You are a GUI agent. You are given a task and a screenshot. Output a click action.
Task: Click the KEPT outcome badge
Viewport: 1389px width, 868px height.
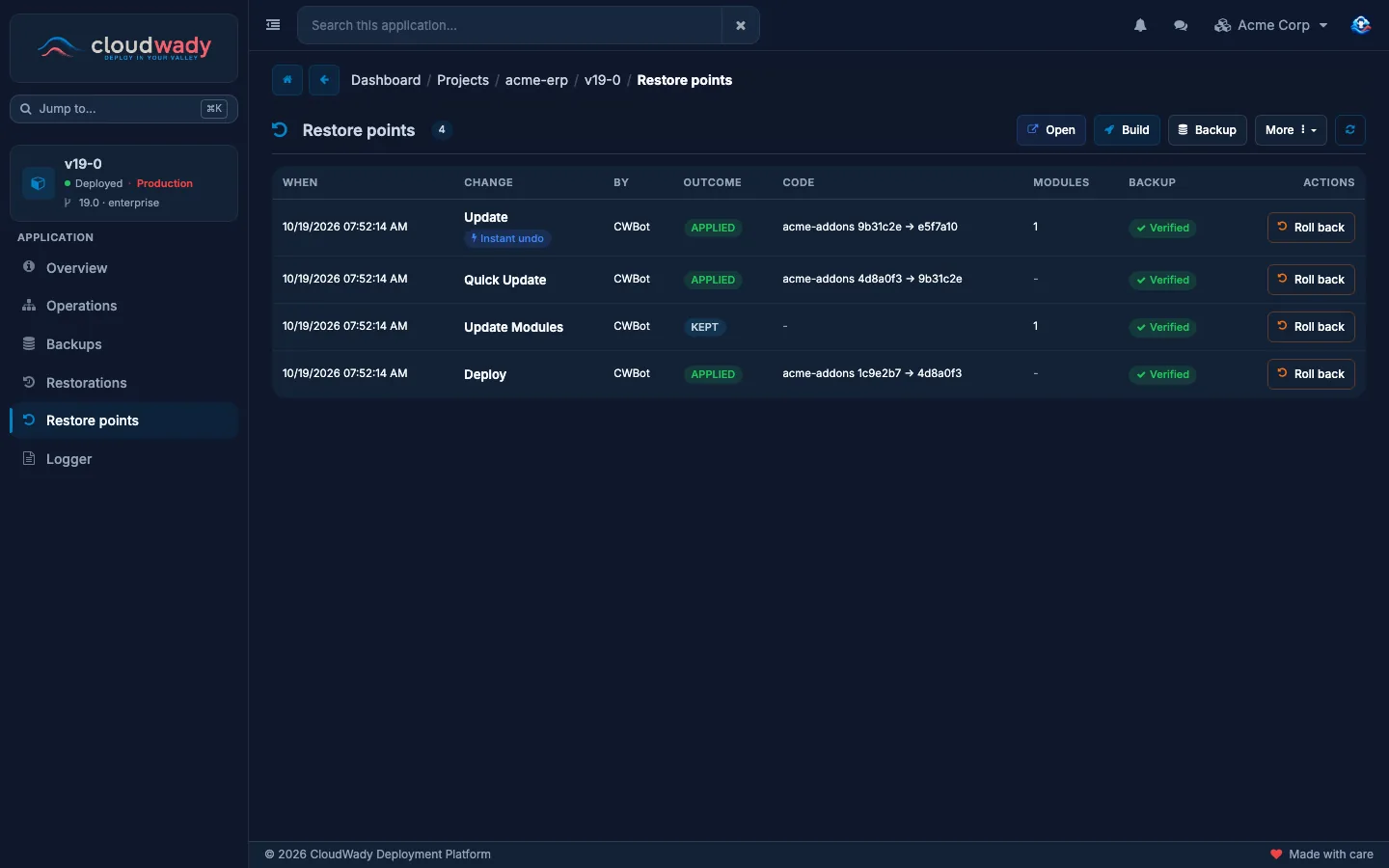tap(704, 327)
